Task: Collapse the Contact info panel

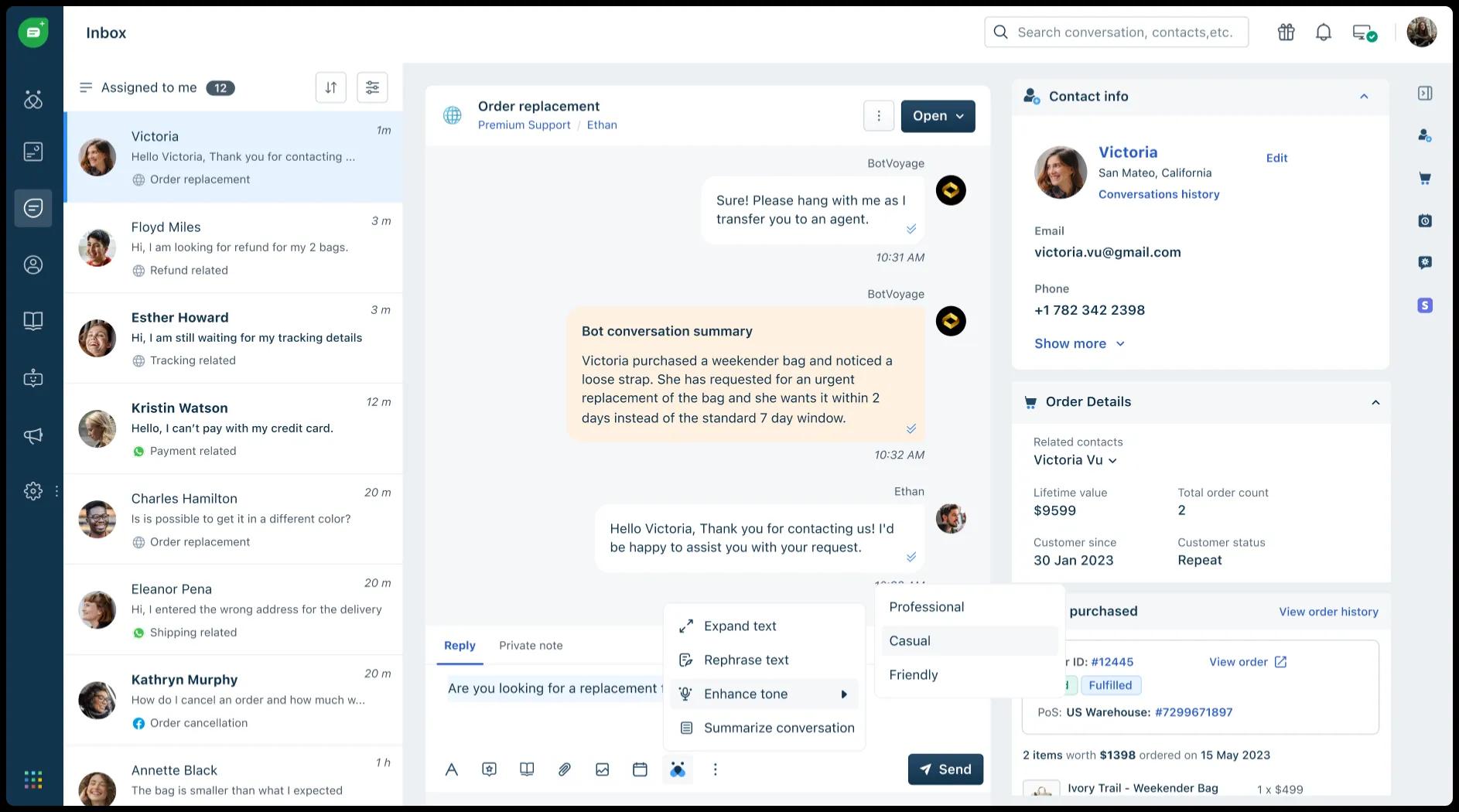Action: coord(1364,97)
